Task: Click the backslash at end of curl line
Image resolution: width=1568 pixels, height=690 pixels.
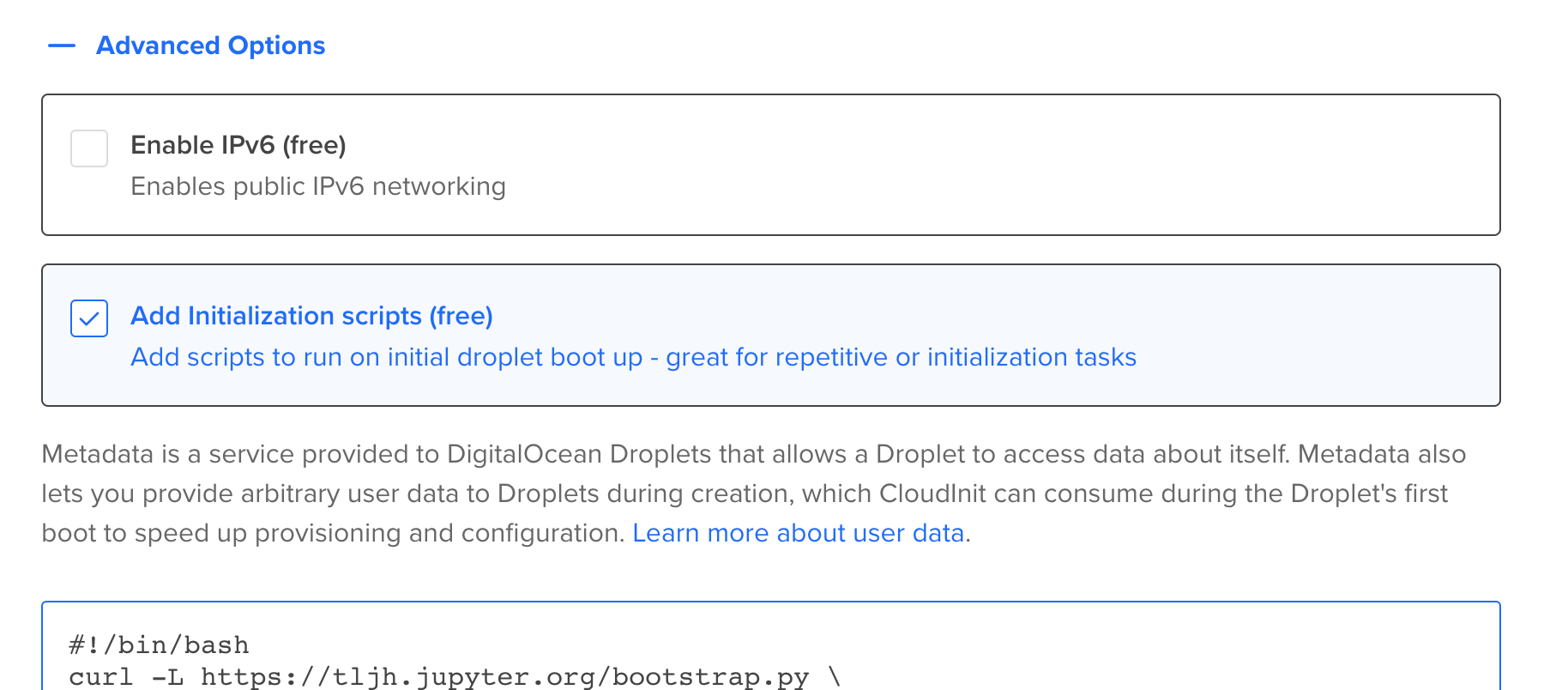Action: [x=834, y=677]
